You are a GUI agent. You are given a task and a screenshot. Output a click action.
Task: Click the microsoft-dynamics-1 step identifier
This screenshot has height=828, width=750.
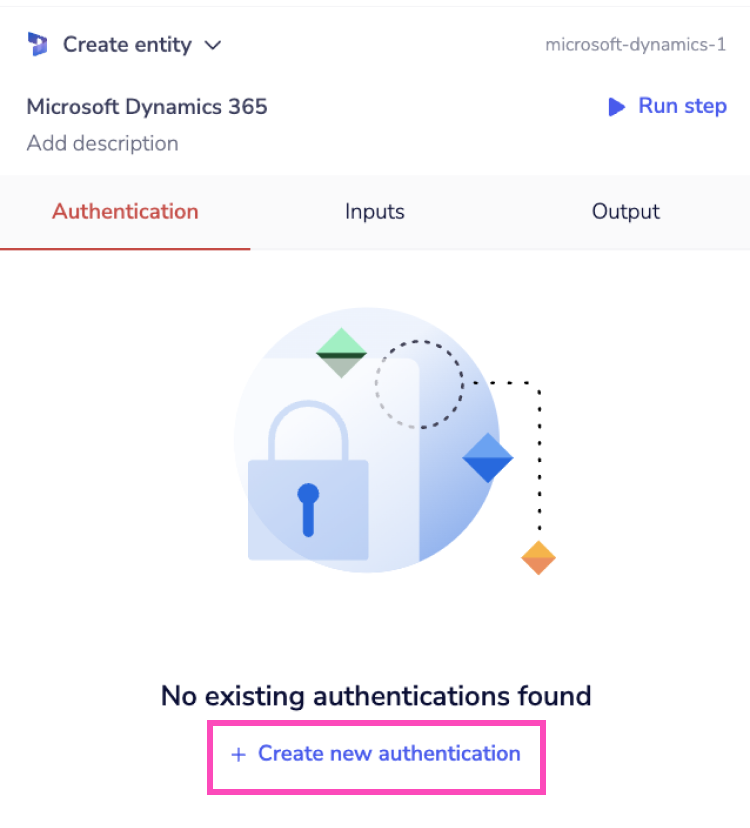point(637,45)
